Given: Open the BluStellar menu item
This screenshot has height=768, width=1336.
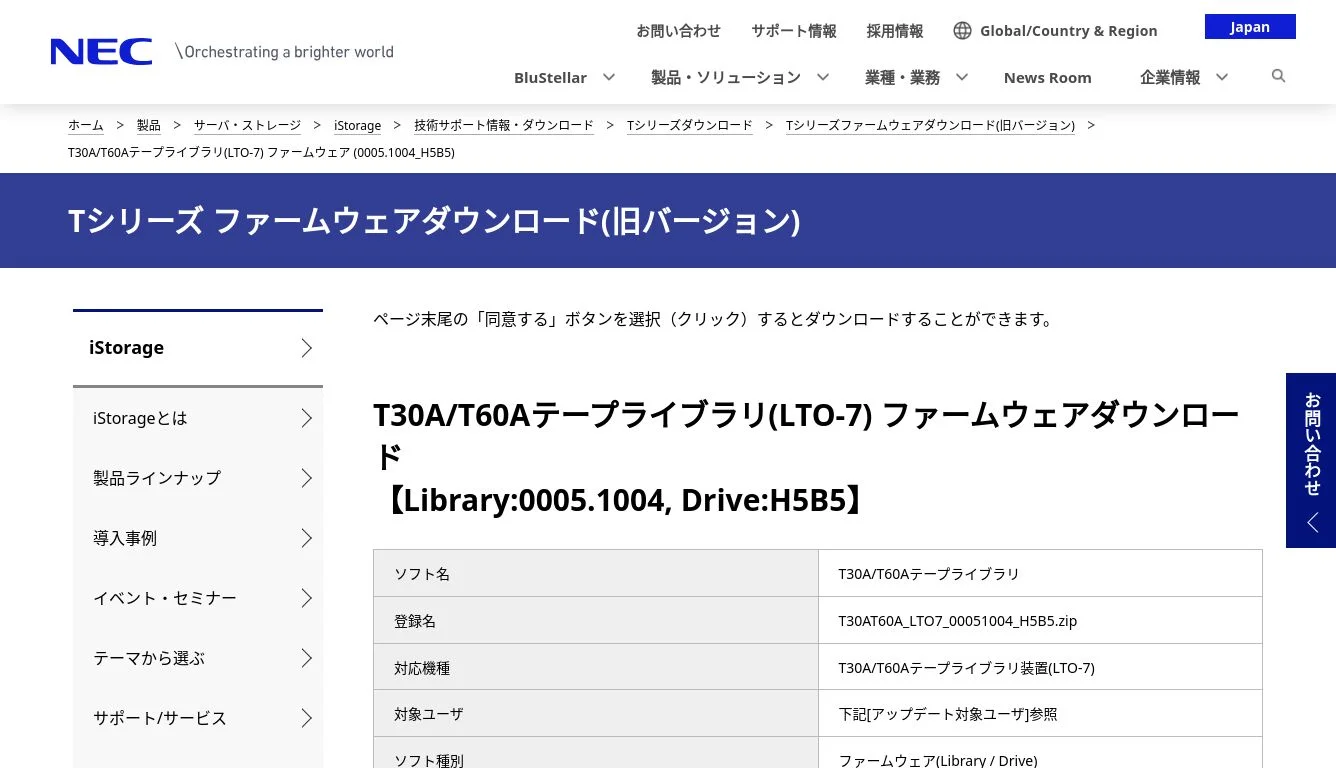Looking at the screenshot, I should tap(550, 78).
